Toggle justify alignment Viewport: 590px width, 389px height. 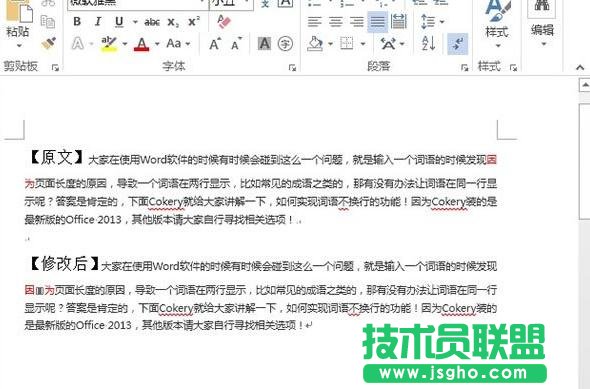coord(377,22)
